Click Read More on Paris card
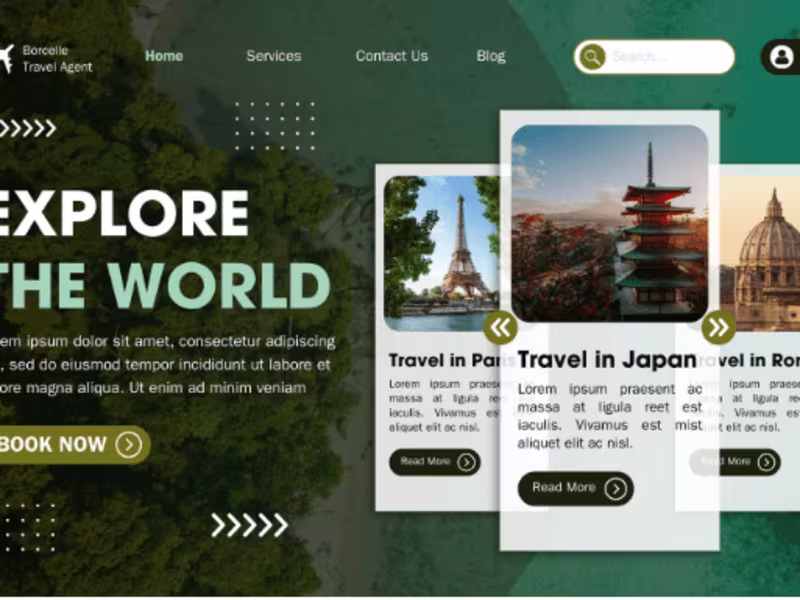Viewport: 800px width, 600px height. pos(435,462)
